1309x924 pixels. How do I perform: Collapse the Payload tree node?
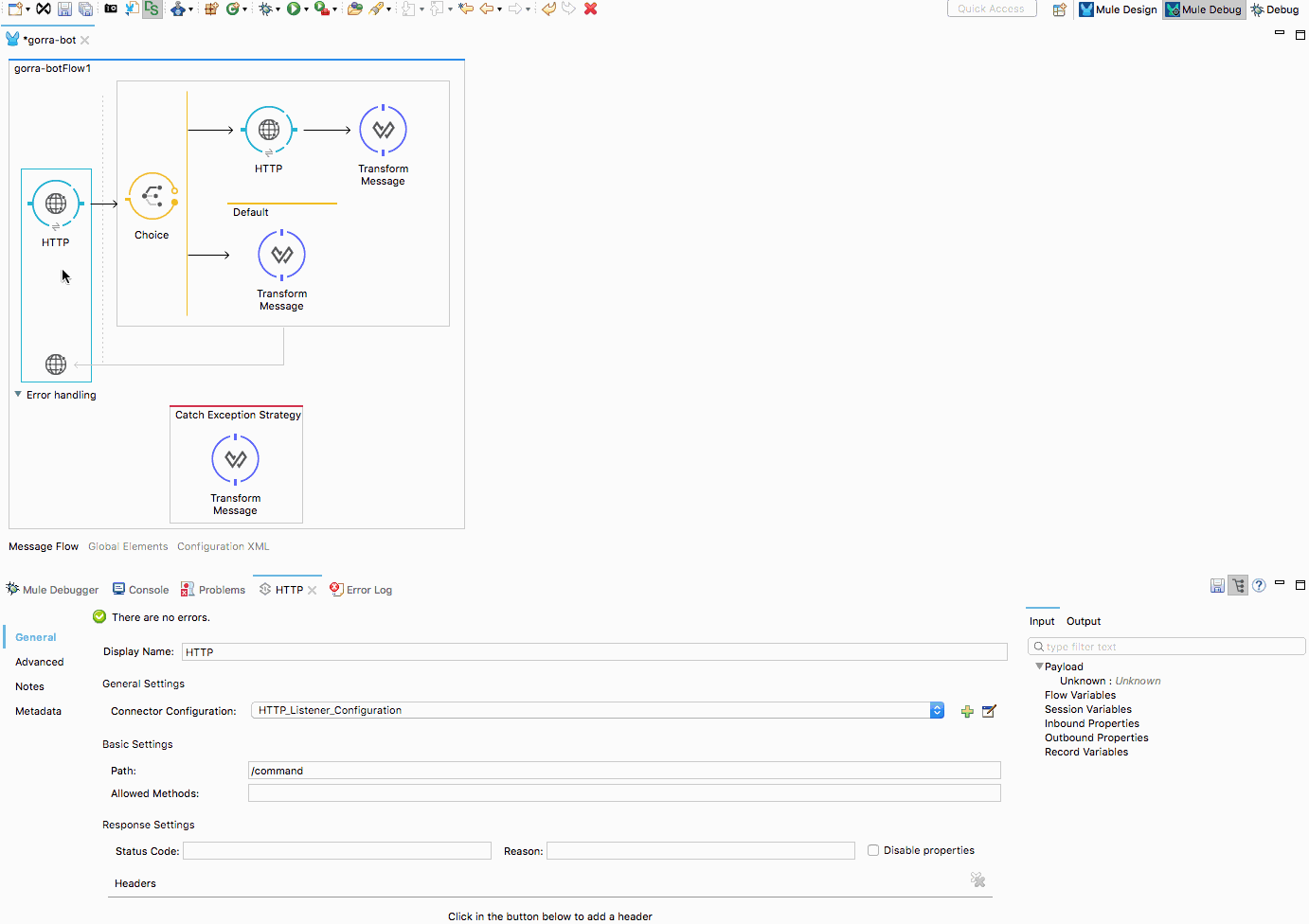[x=1039, y=666]
